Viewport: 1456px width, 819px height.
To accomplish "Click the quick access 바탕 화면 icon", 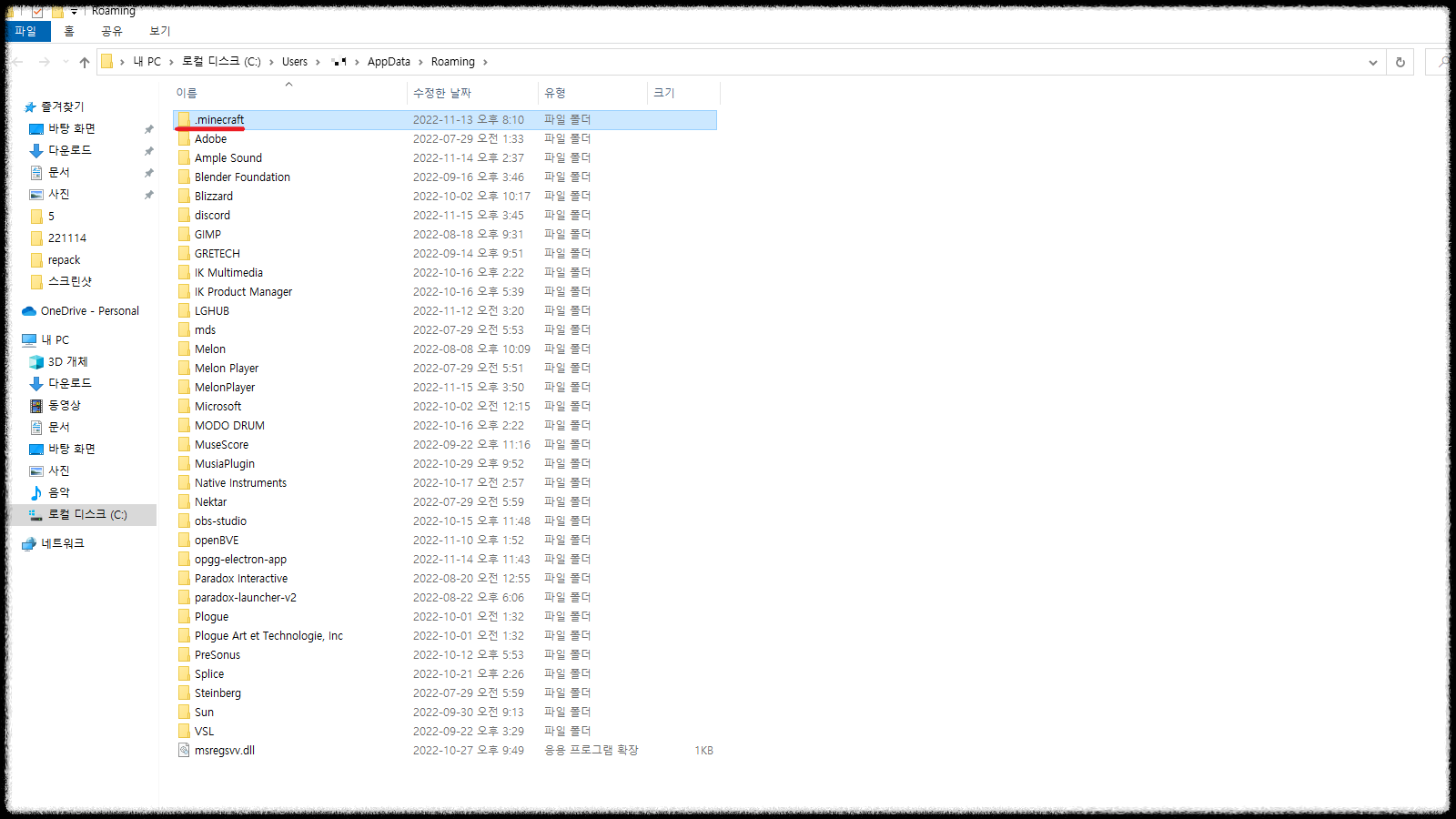I will 36,128.
